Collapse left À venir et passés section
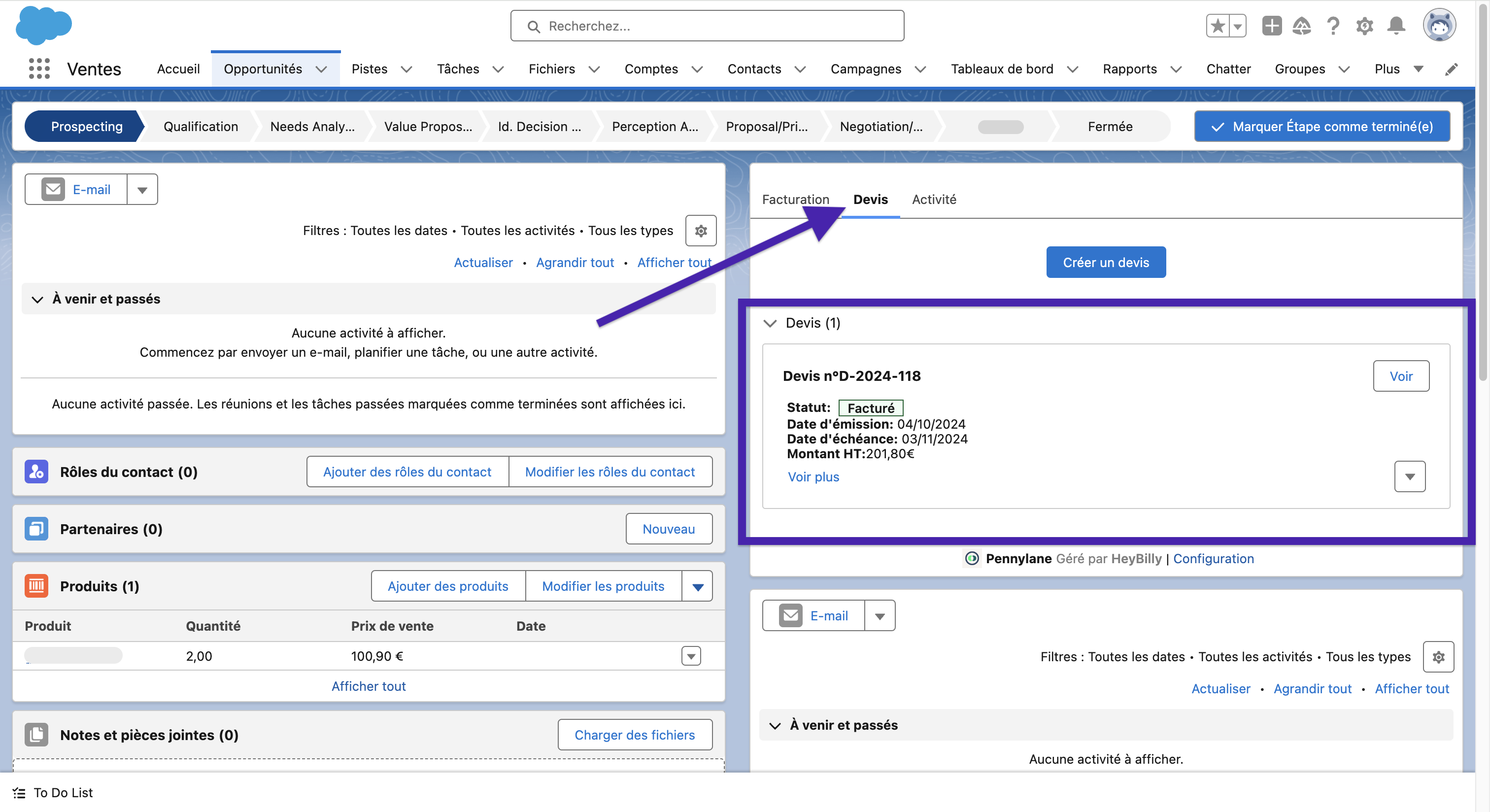1490x812 pixels. pyautogui.click(x=37, y=300)
